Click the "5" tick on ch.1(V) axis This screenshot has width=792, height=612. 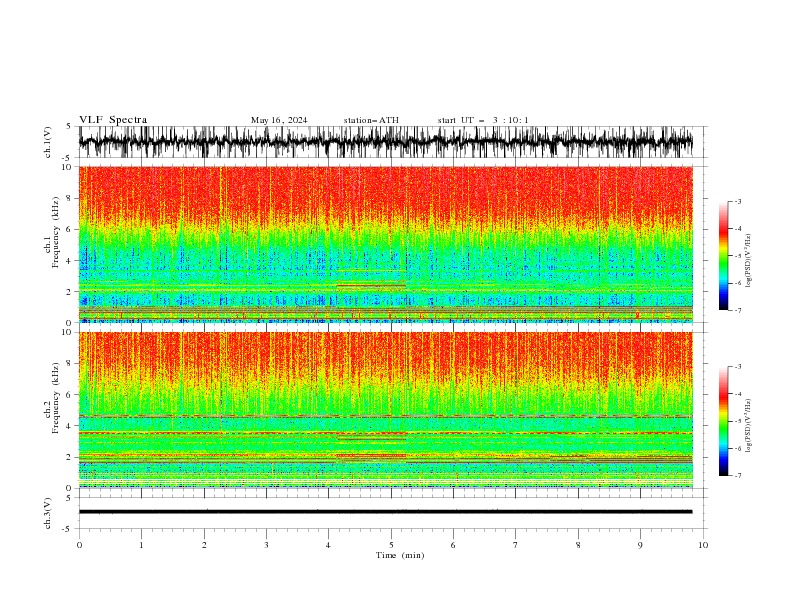click(69, 127)
